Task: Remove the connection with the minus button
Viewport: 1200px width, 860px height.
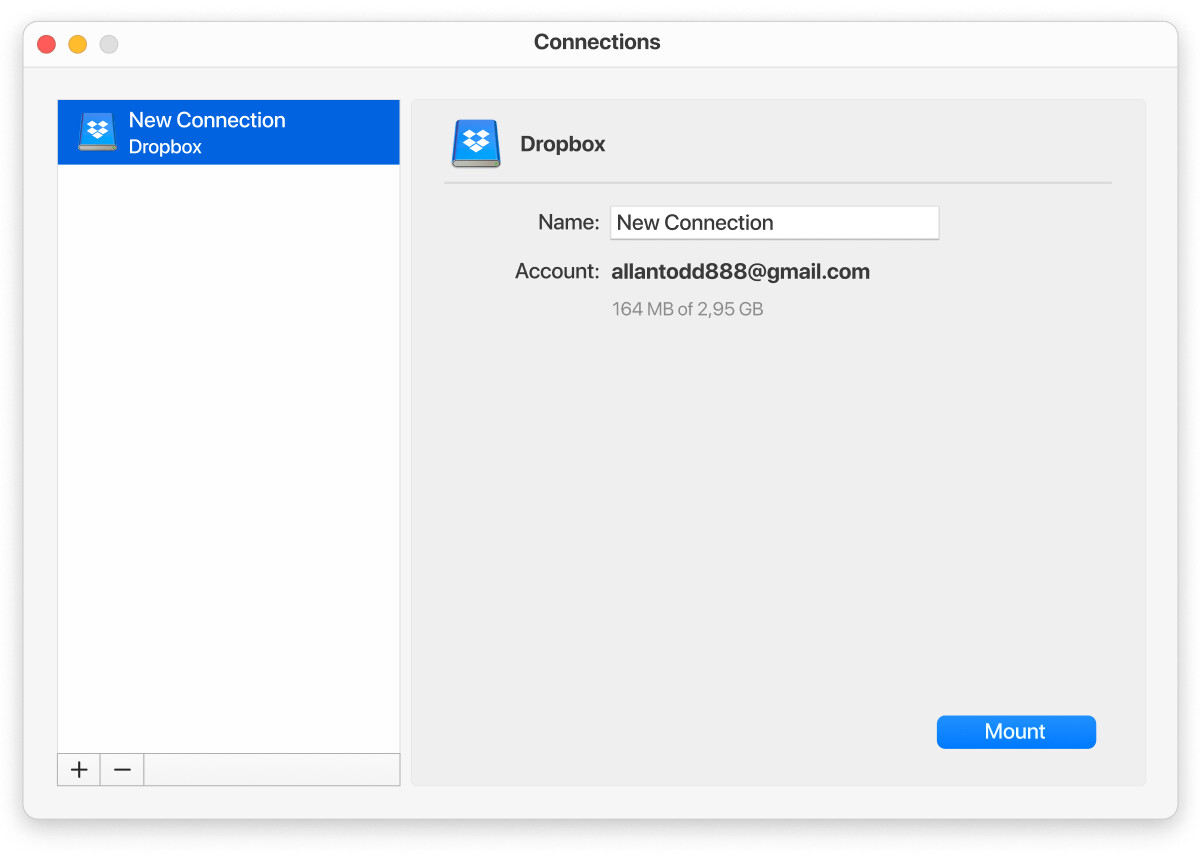Action: pos(122,770)
